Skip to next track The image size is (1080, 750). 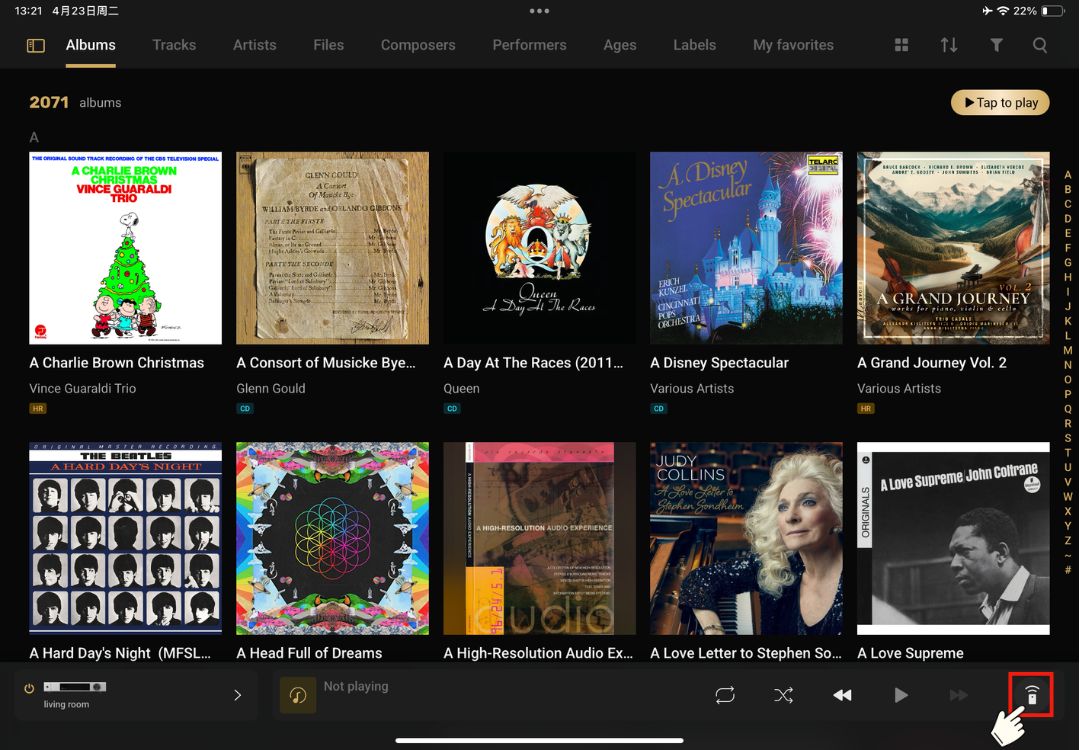[958, 695]
